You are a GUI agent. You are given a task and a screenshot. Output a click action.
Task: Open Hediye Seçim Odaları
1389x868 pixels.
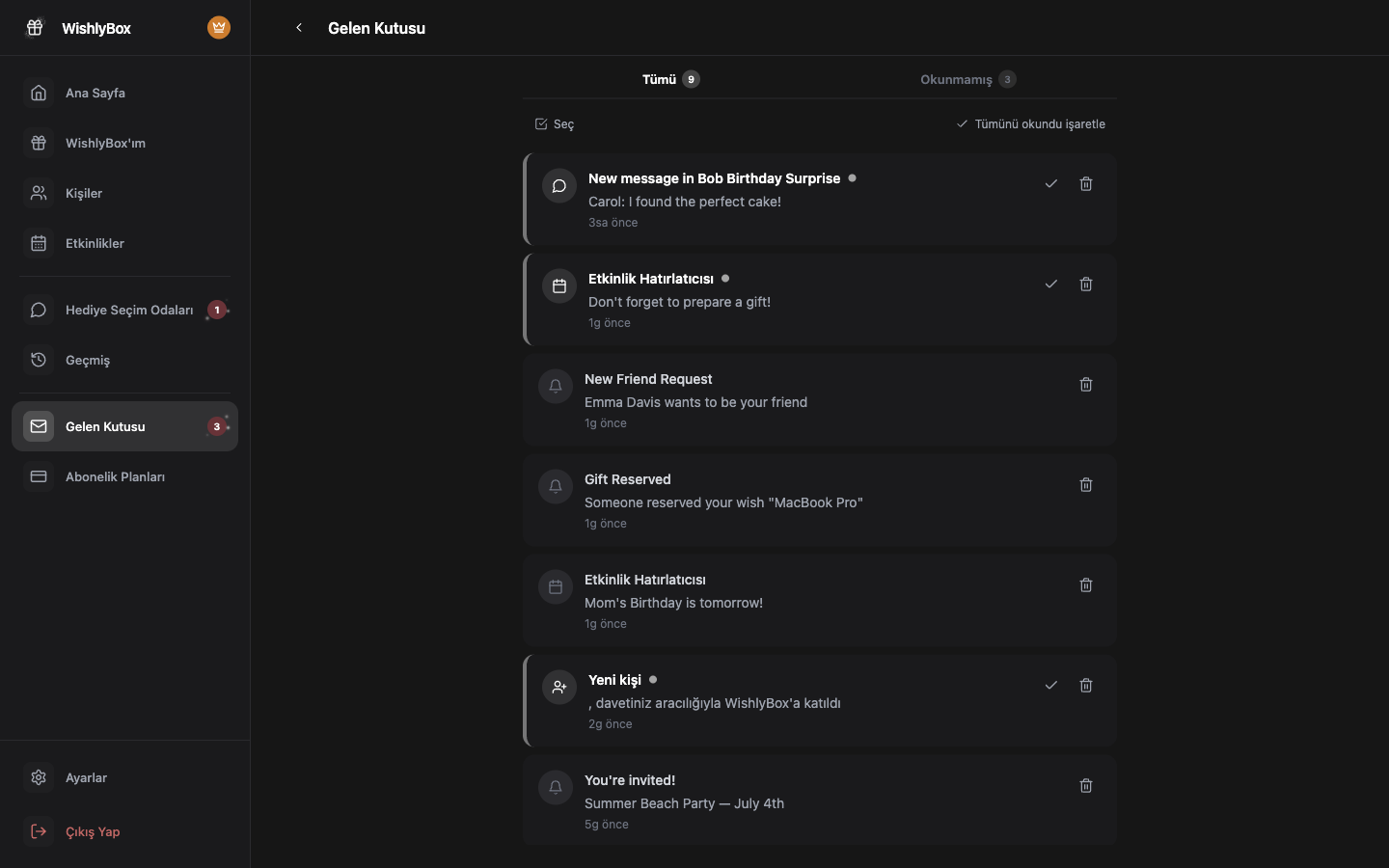click(124, 310)
